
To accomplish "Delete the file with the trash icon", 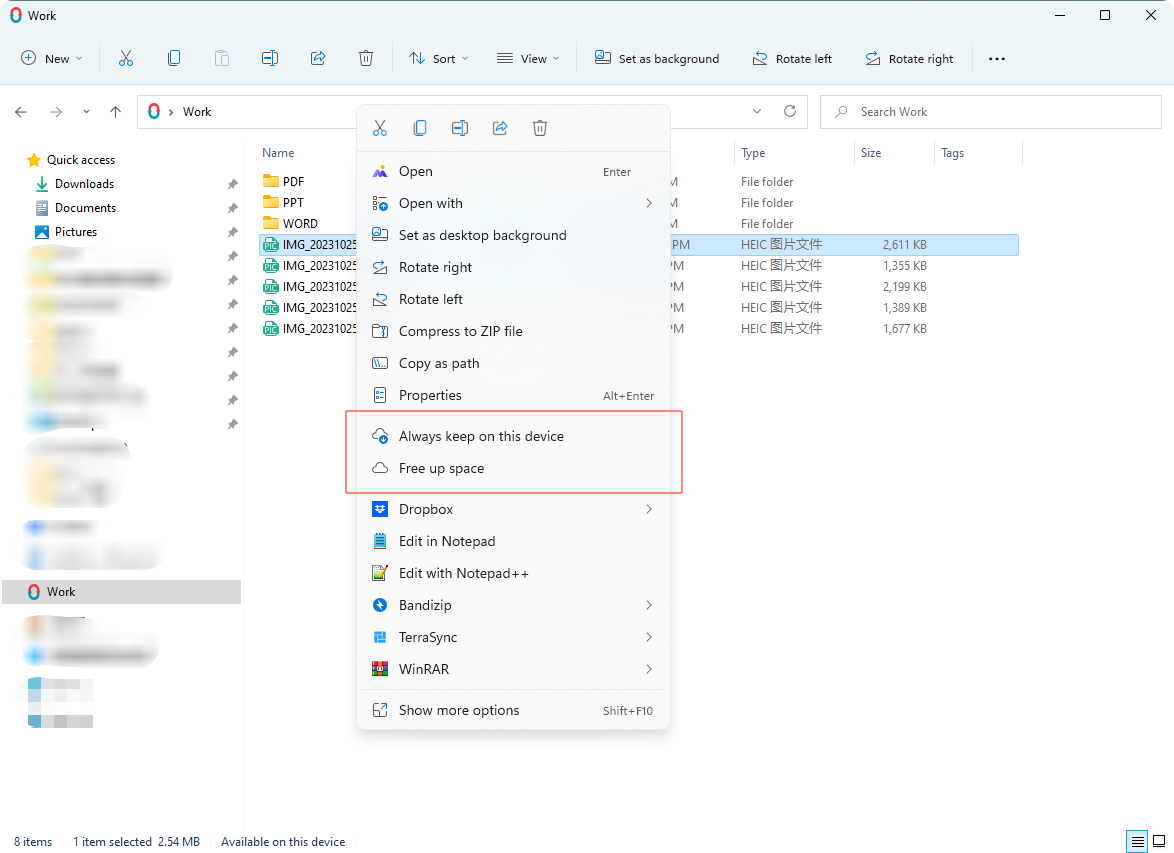I will (540, 128).
